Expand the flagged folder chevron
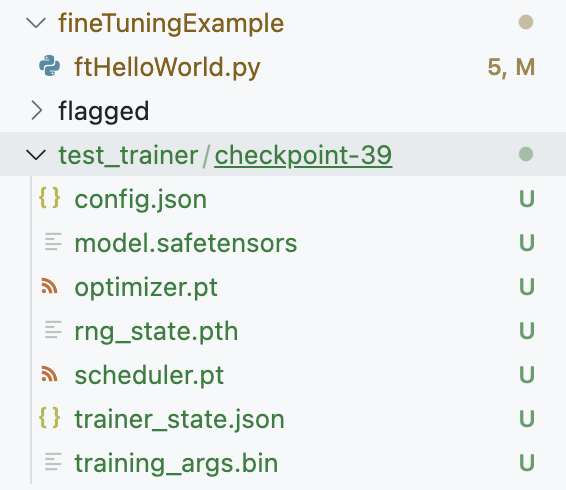566x490 pixels. (x=37, y=110)
